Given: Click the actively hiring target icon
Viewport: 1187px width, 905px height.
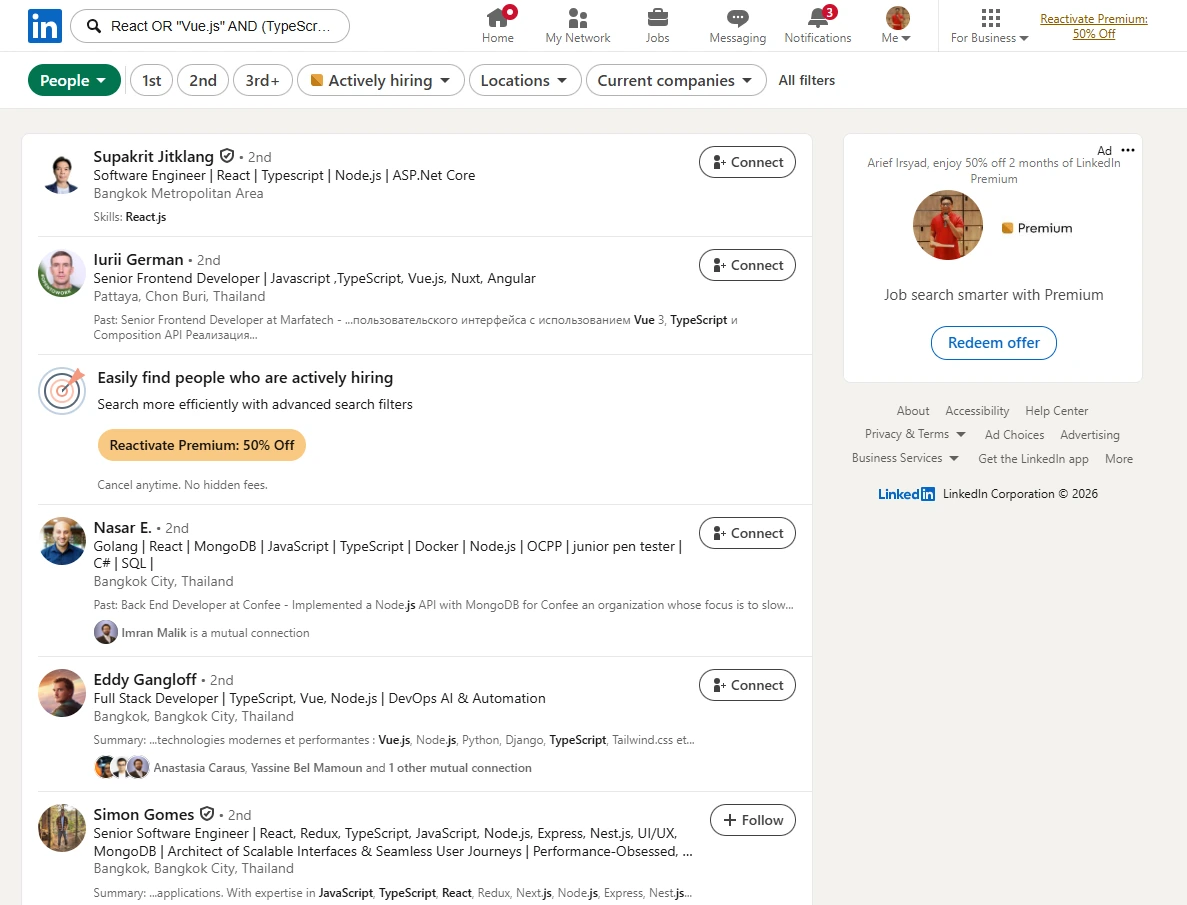Looking at the screenshot, I should point(62,391).
